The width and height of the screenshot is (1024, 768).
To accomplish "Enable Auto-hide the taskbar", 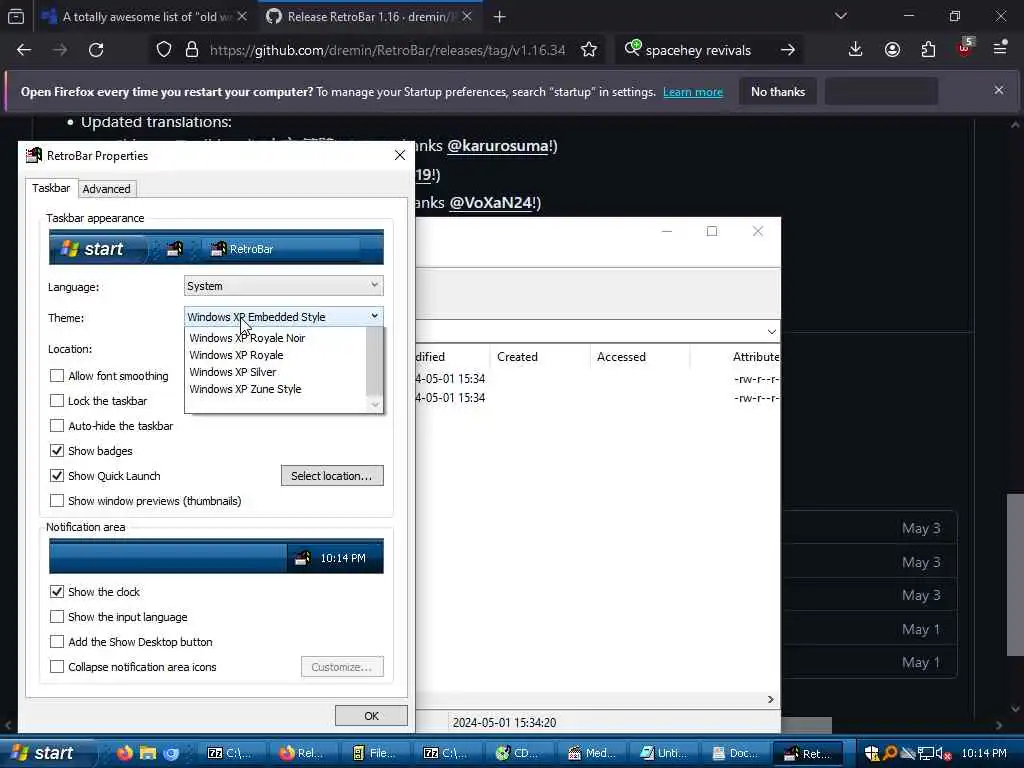I will (57, 426).
